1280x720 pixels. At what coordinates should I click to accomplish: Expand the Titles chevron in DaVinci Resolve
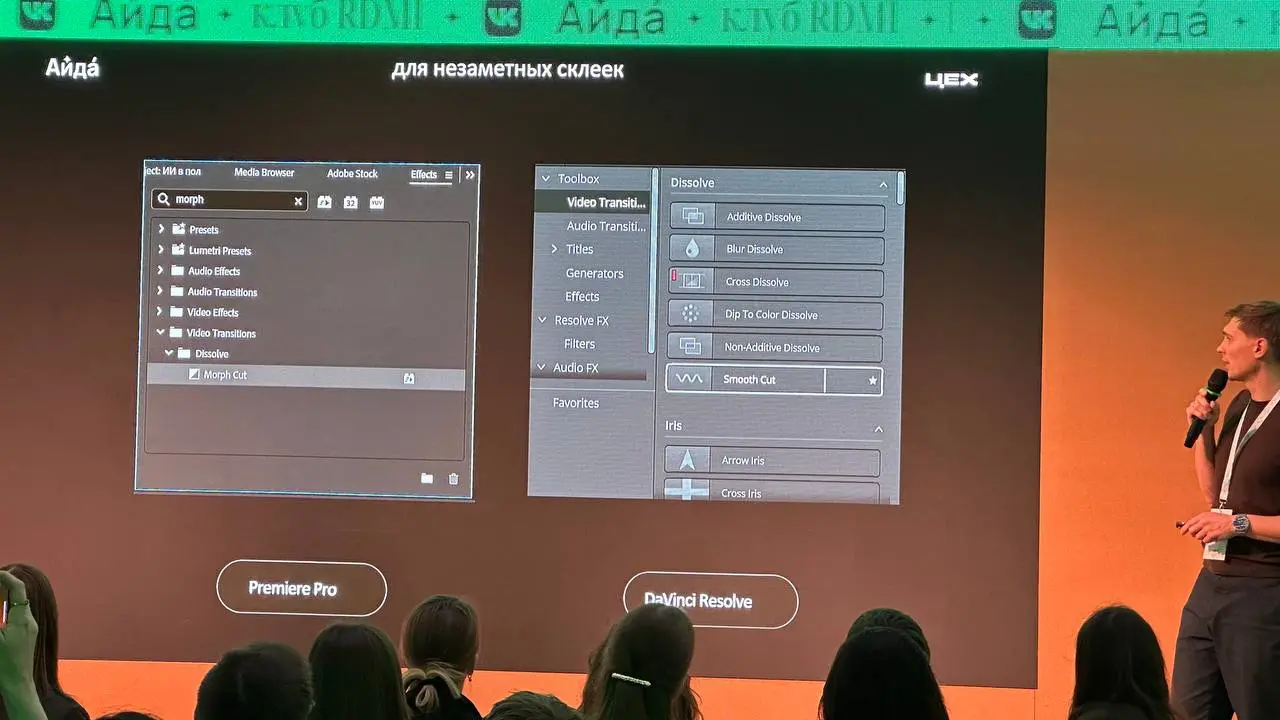[555, 249]
